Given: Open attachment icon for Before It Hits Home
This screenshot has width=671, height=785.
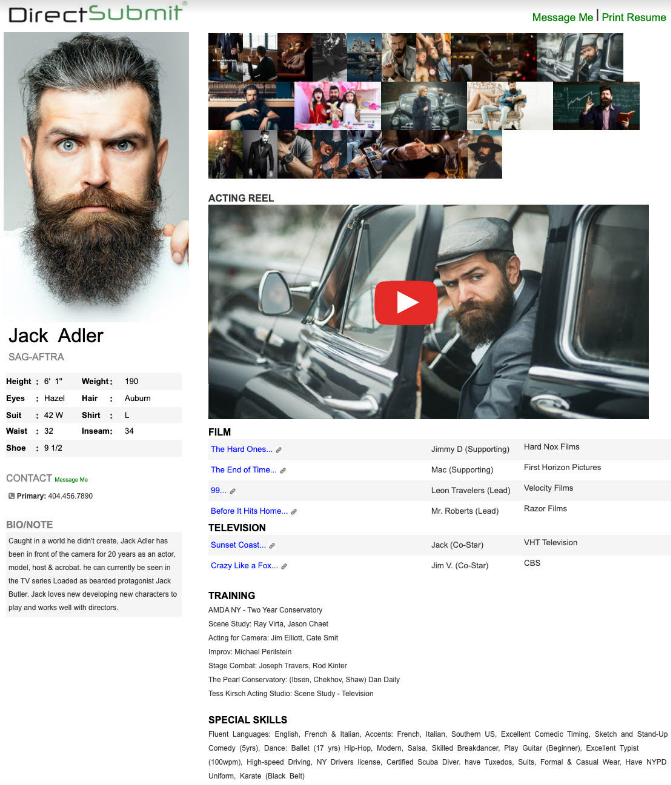Looking at the screenshot, I should (x=294, y=511).
